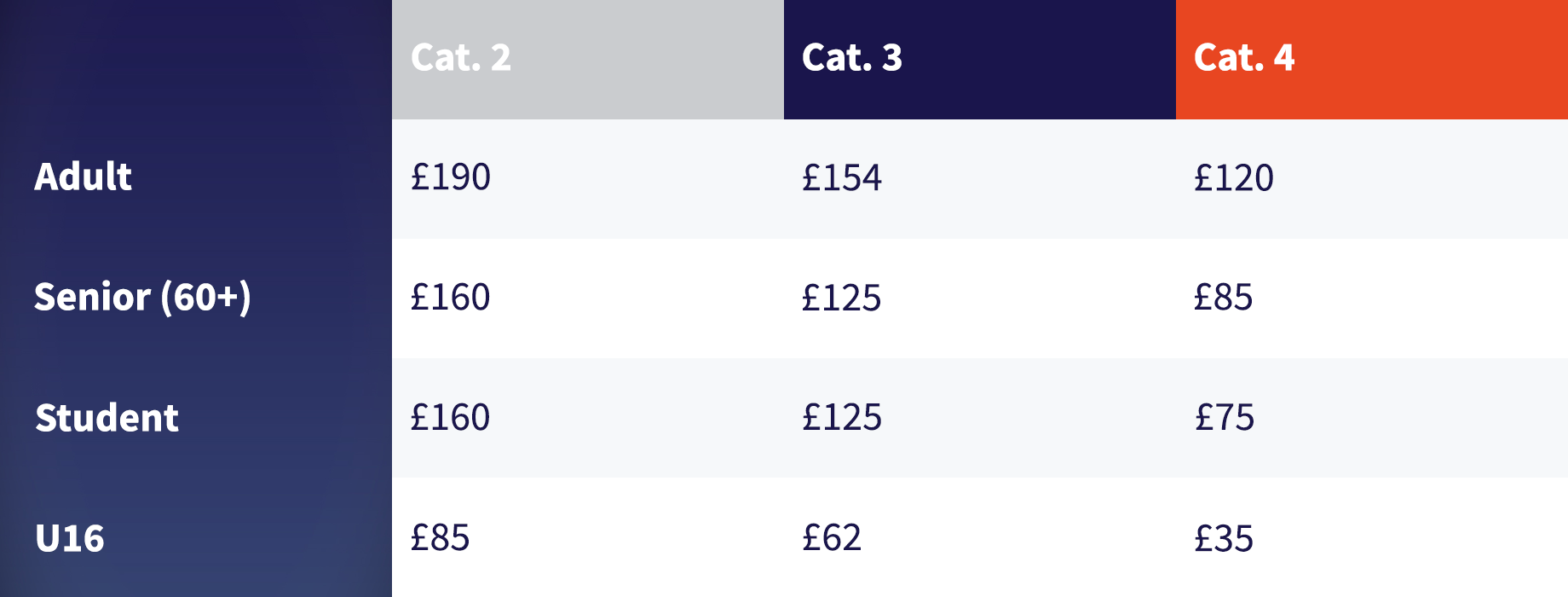Click the U16 row label
The image size is (1568, 597).
(x=70, y=538)
